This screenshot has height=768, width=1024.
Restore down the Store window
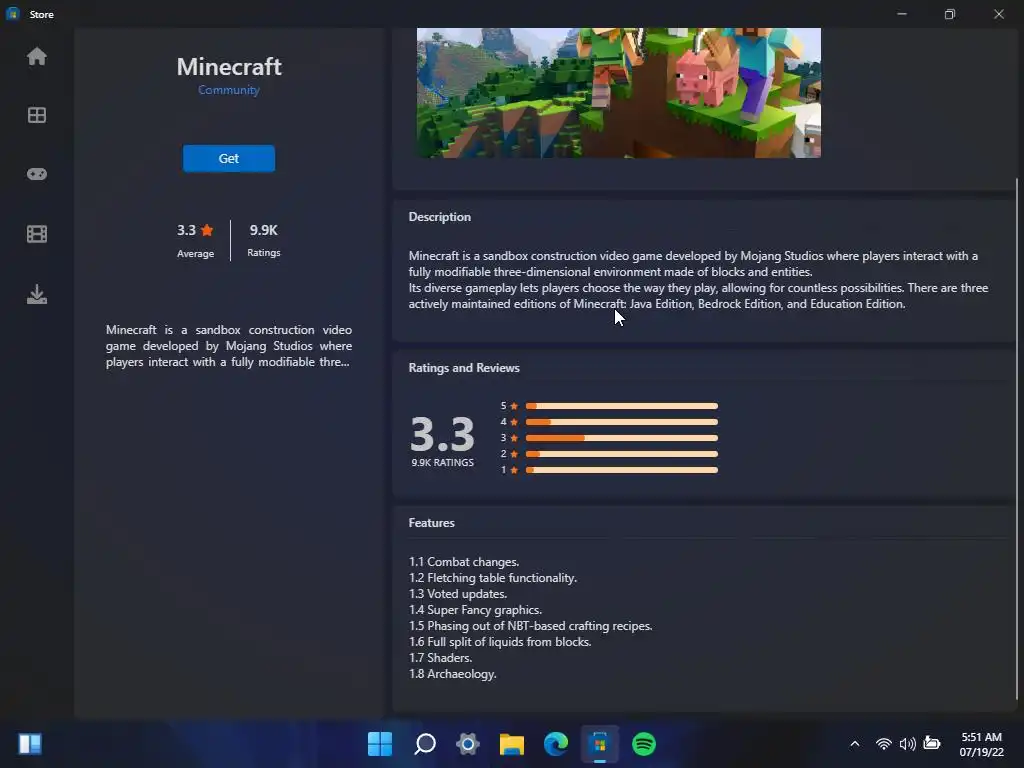950,14
